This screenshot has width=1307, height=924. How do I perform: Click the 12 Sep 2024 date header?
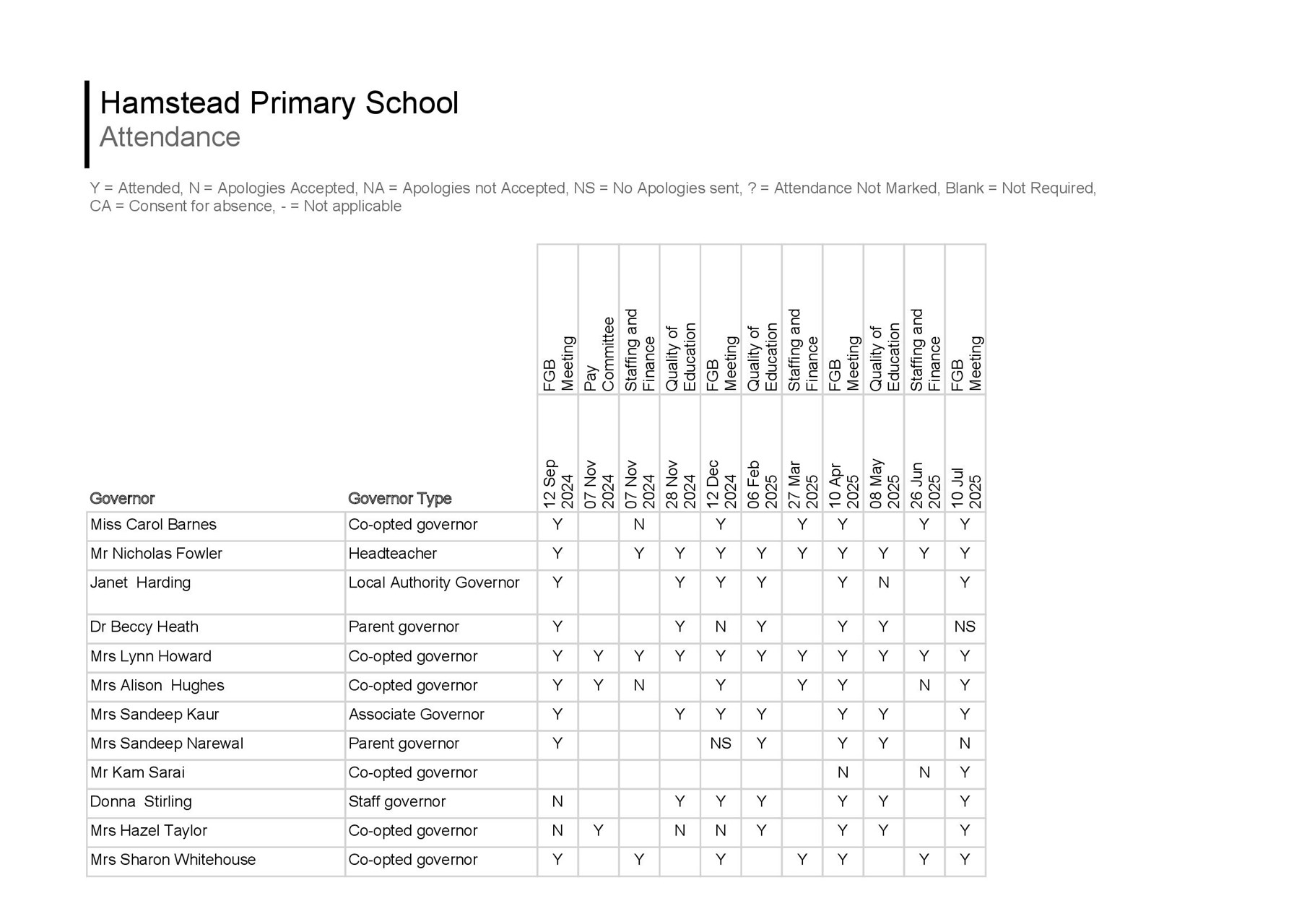(557, 484)
